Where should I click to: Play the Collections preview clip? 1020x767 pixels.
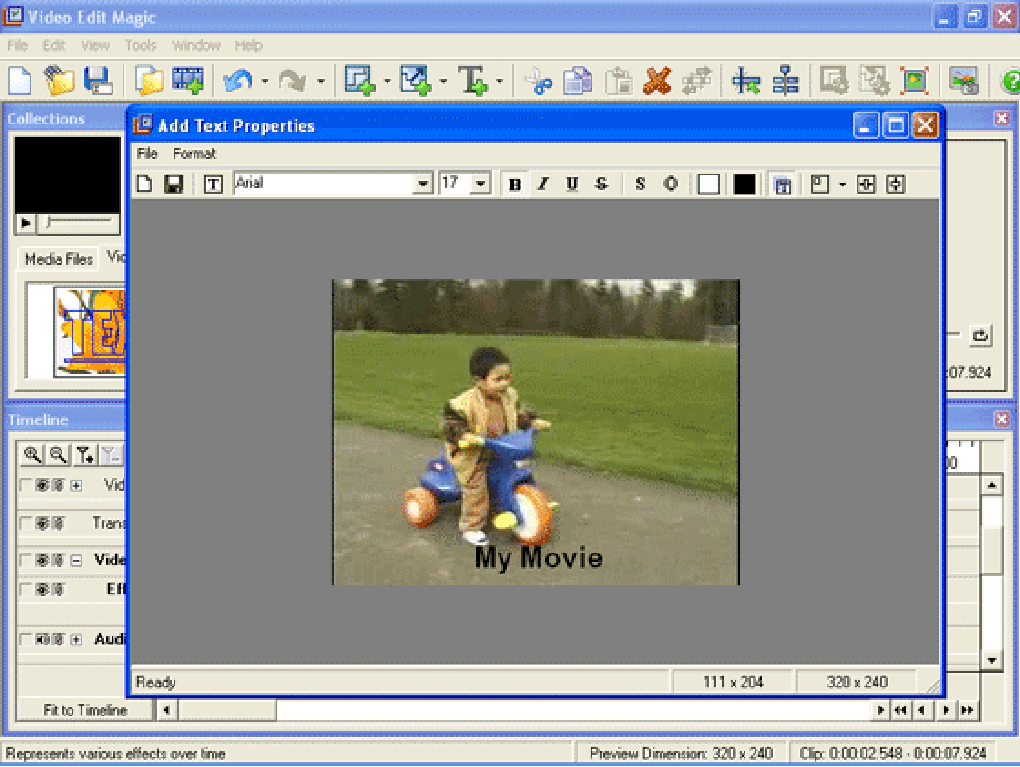click(25, 223)
